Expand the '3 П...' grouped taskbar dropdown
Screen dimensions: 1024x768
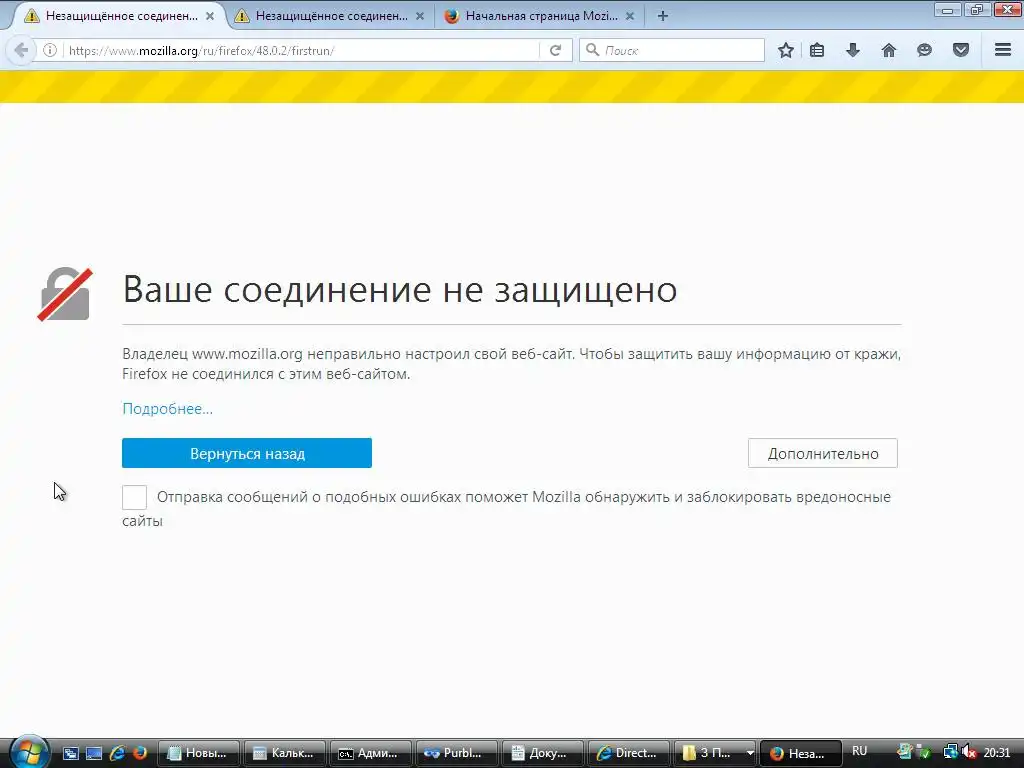750,753
